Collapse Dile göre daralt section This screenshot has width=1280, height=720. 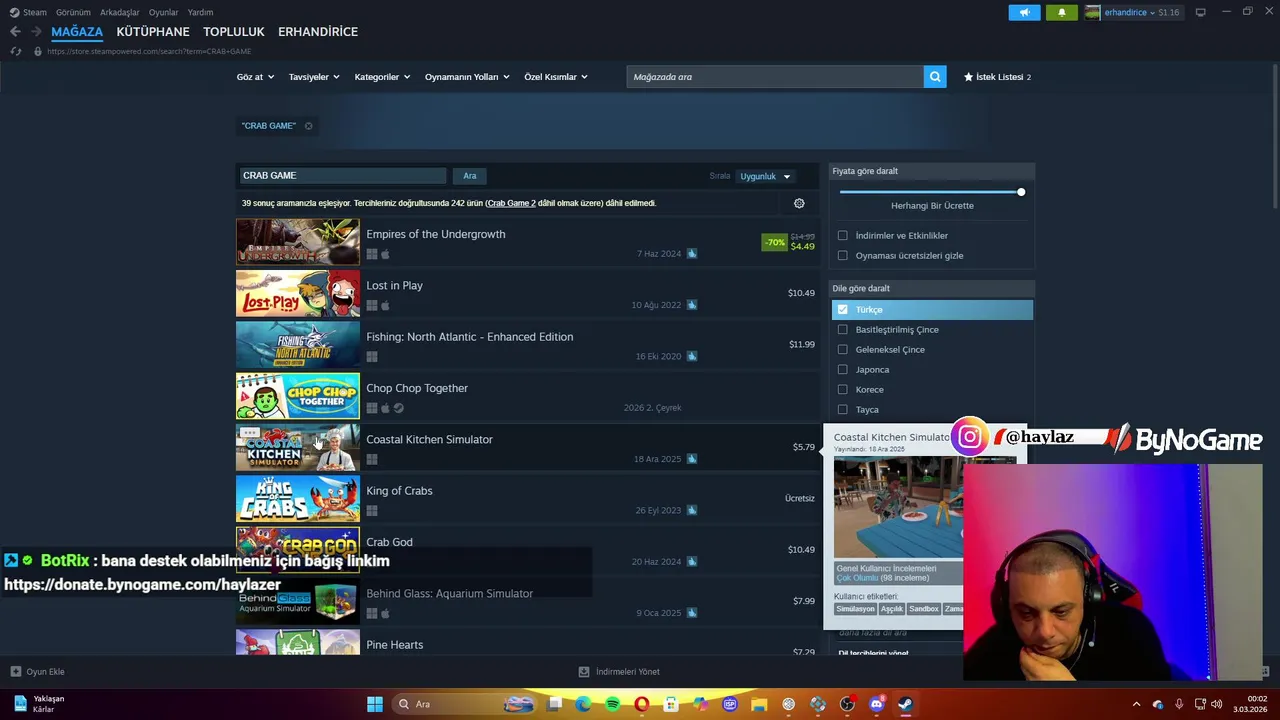click(932, 289)
